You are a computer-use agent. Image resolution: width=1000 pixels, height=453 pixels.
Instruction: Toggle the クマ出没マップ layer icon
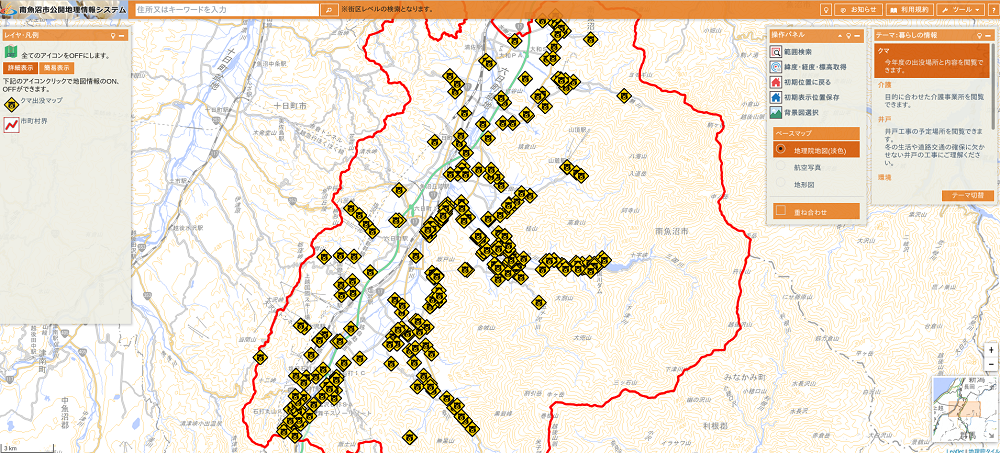[11, 102]
